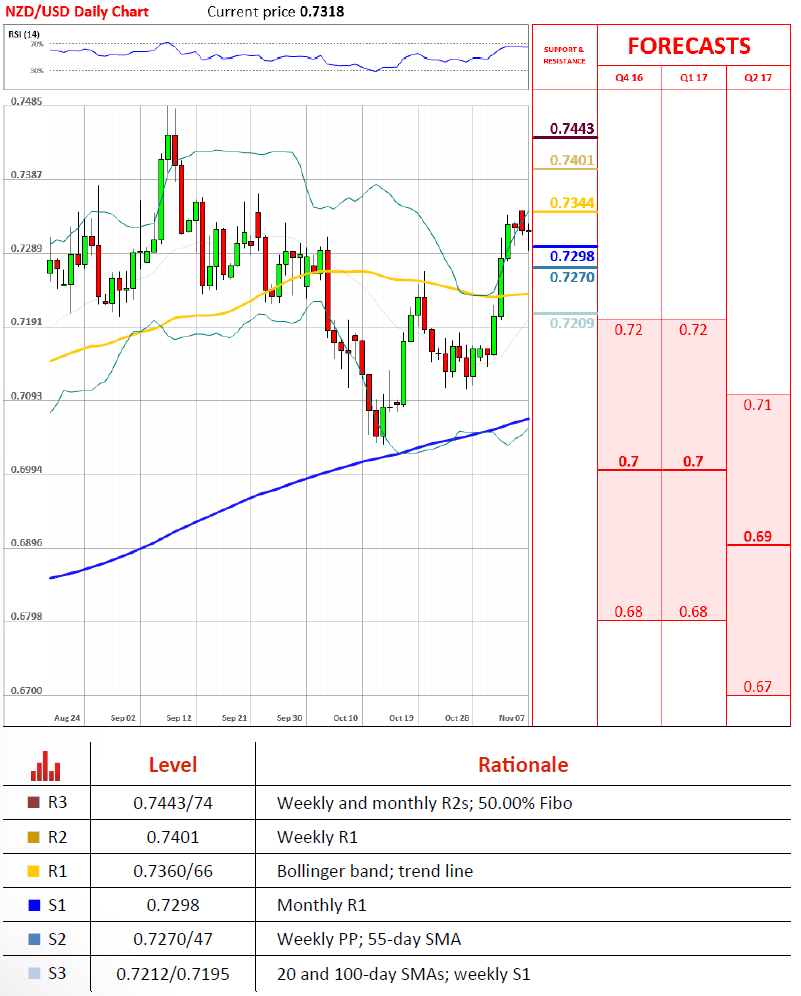Select the NZD/USD Daily Chart title
Screen dimensions: 801x996
[x=77, y=11]
